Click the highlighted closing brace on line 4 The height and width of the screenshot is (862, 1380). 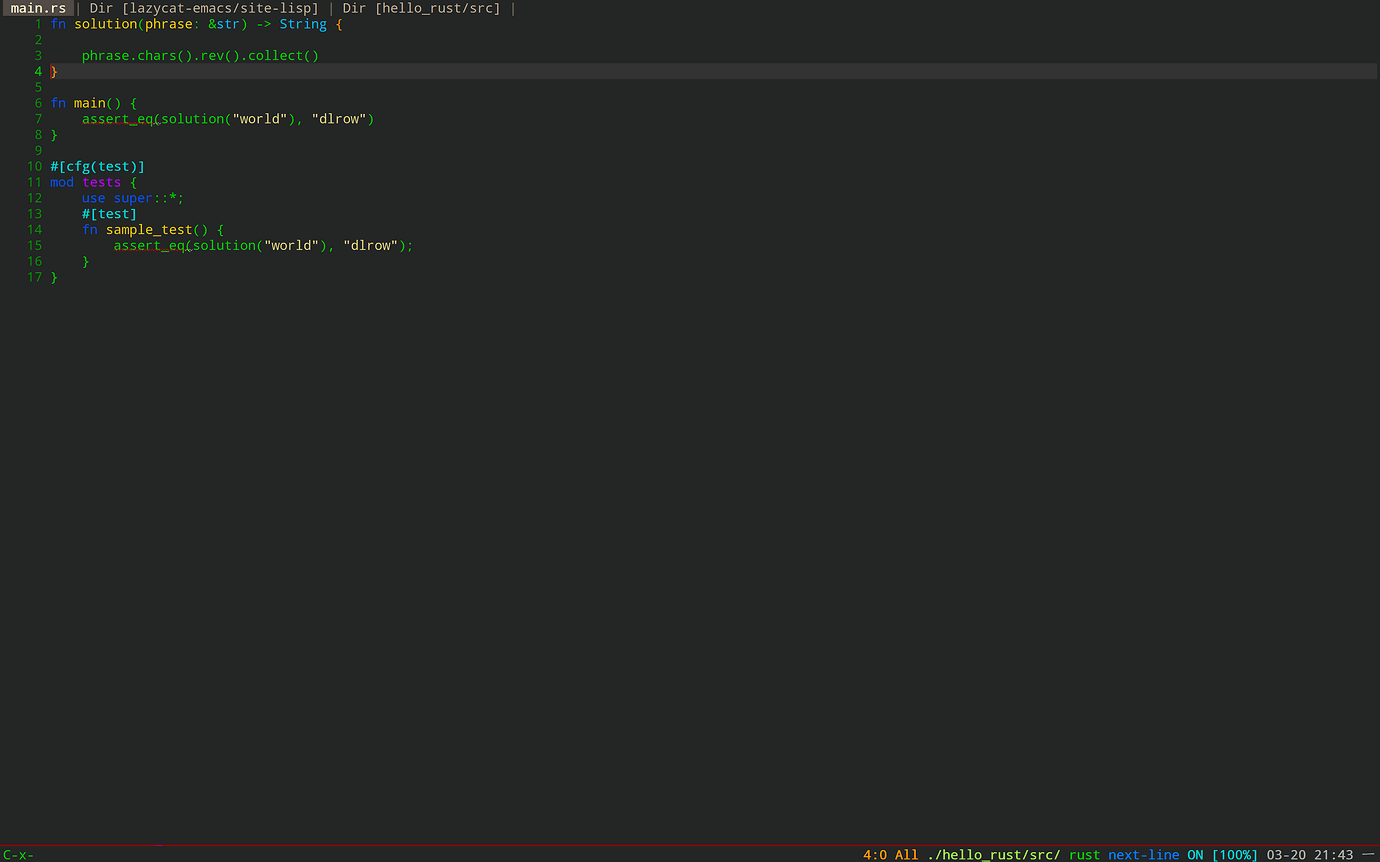(54, 72)
